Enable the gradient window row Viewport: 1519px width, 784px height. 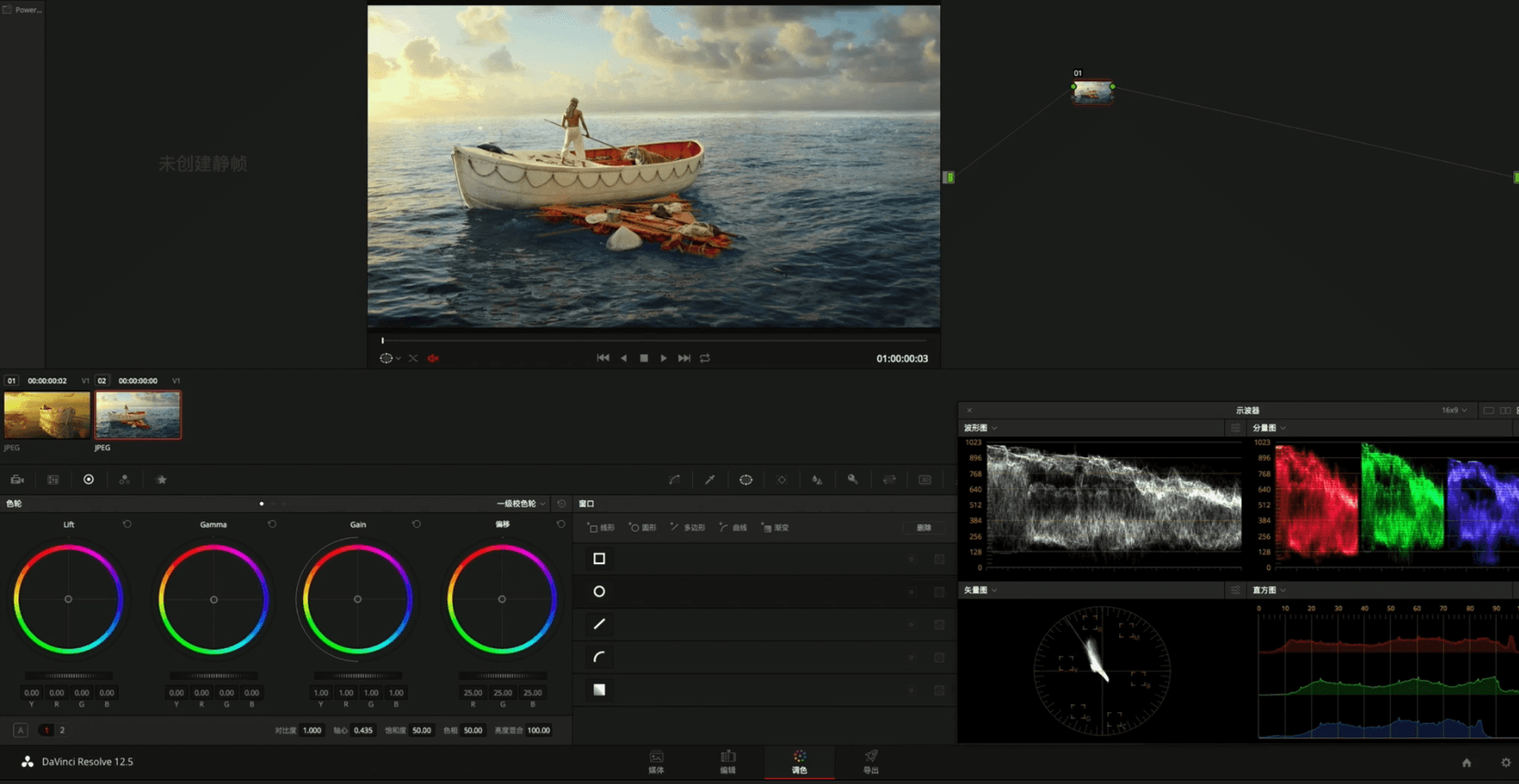[599, 690]
